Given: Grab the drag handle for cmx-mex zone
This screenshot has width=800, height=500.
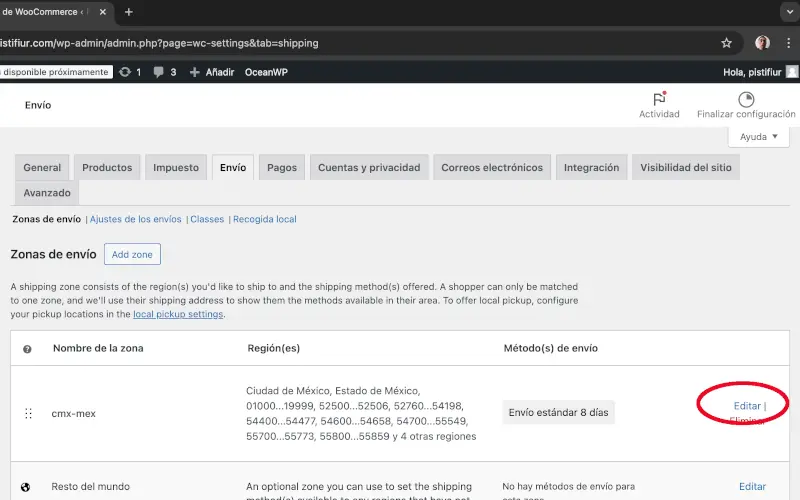Looking at the screenshot, I should [x=29, y=414].
